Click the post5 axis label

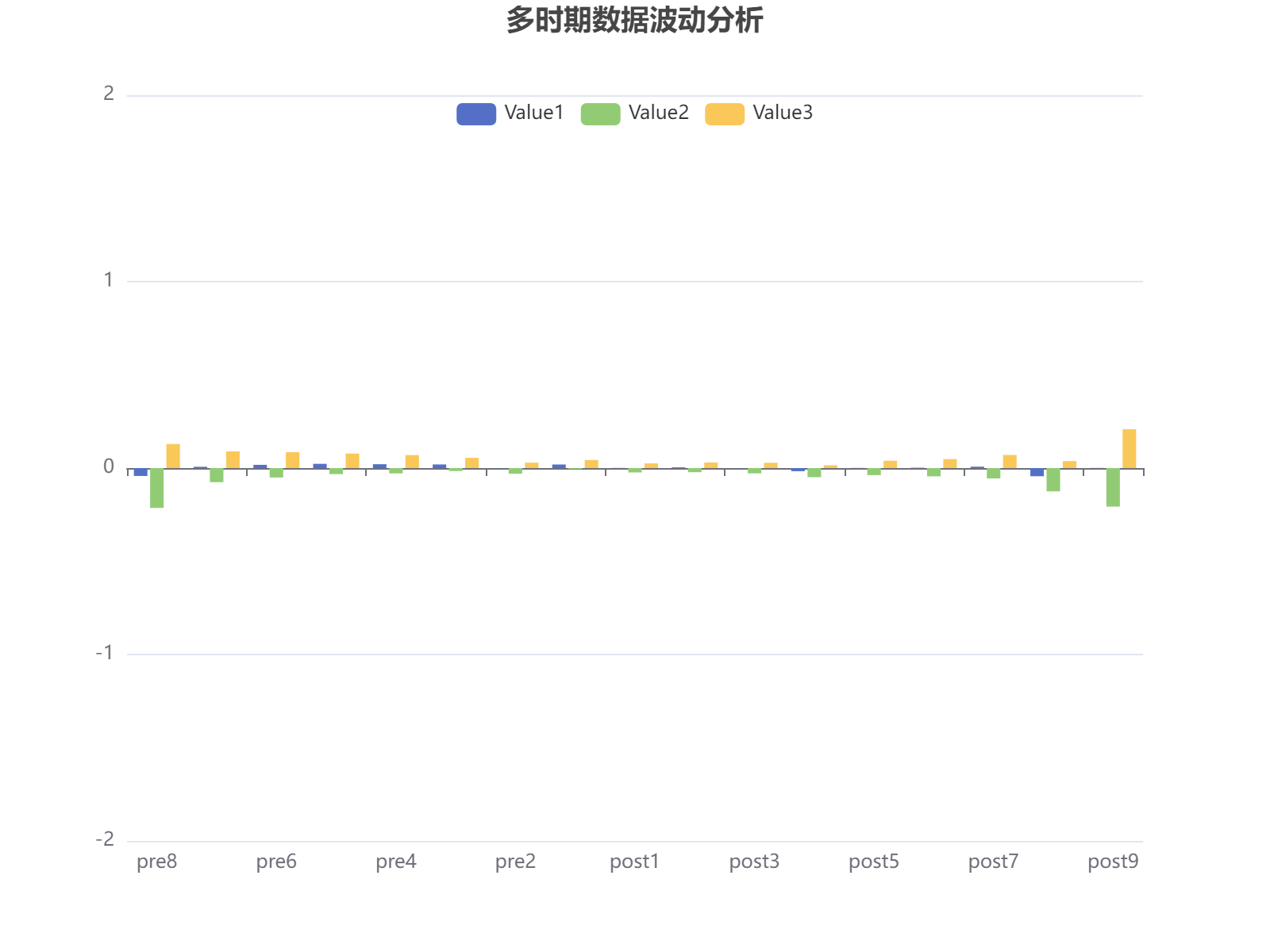coord(874,862)
